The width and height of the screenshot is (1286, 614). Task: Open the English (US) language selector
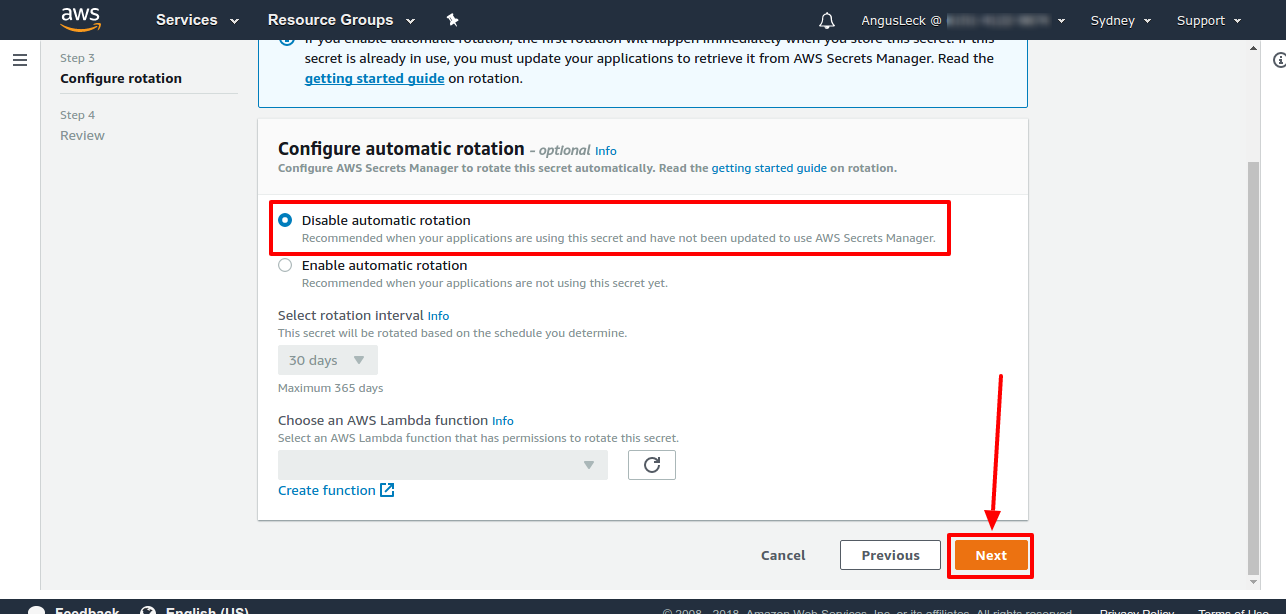click(x=194, y=610)
